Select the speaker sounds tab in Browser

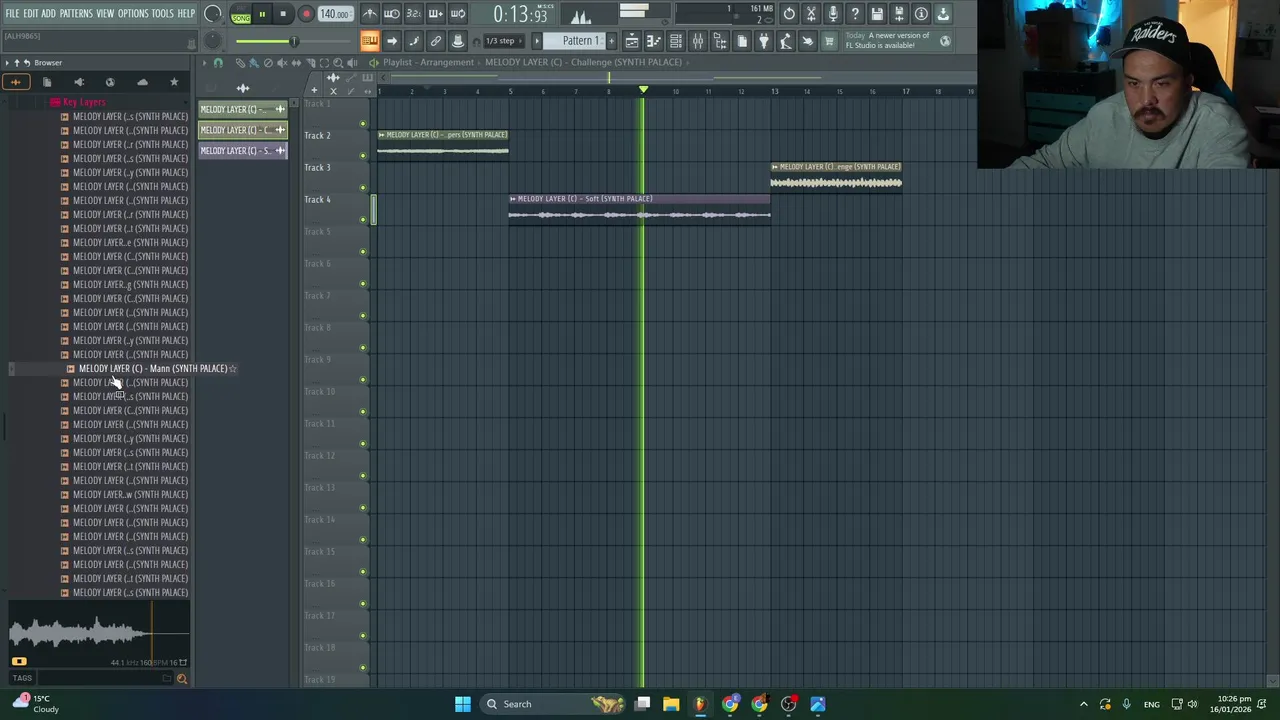tap(79, 82)
